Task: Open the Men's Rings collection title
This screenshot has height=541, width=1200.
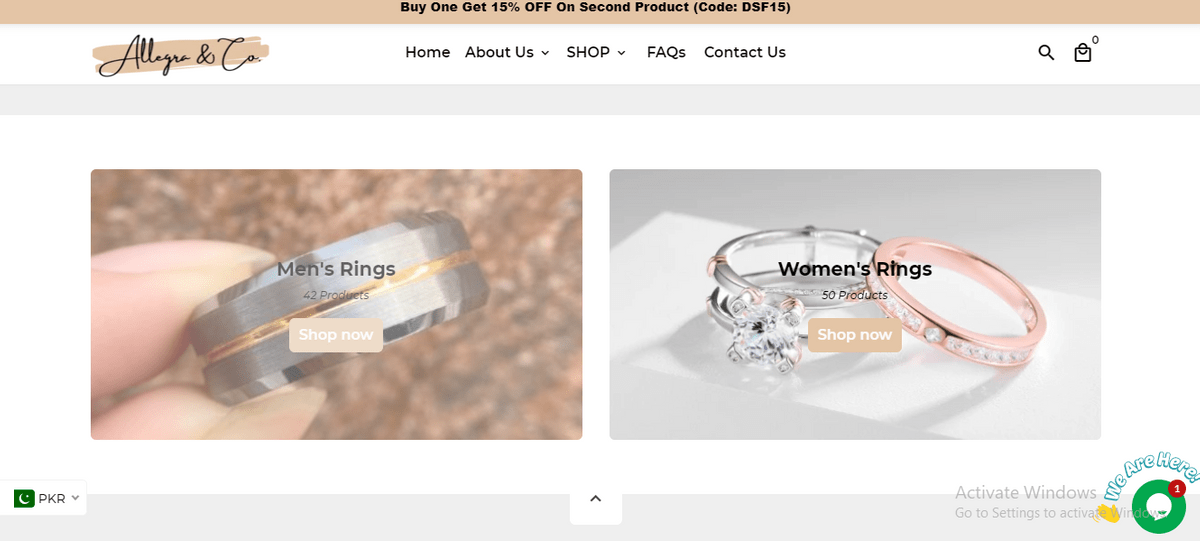Action: pyautogui.click(x=336, y=269)
